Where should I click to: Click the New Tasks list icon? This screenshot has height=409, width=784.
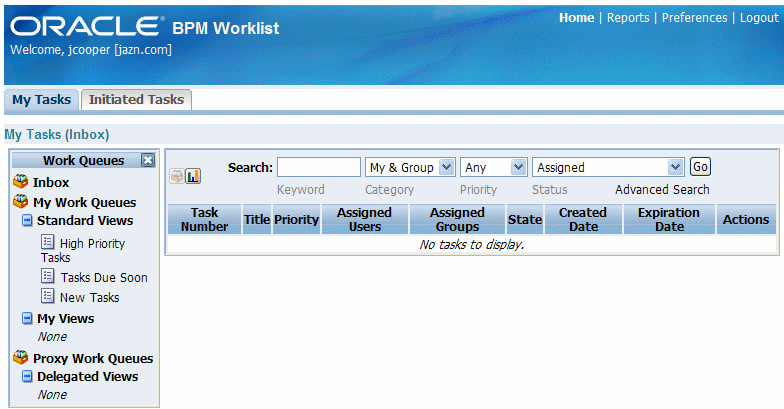[48, 296]
